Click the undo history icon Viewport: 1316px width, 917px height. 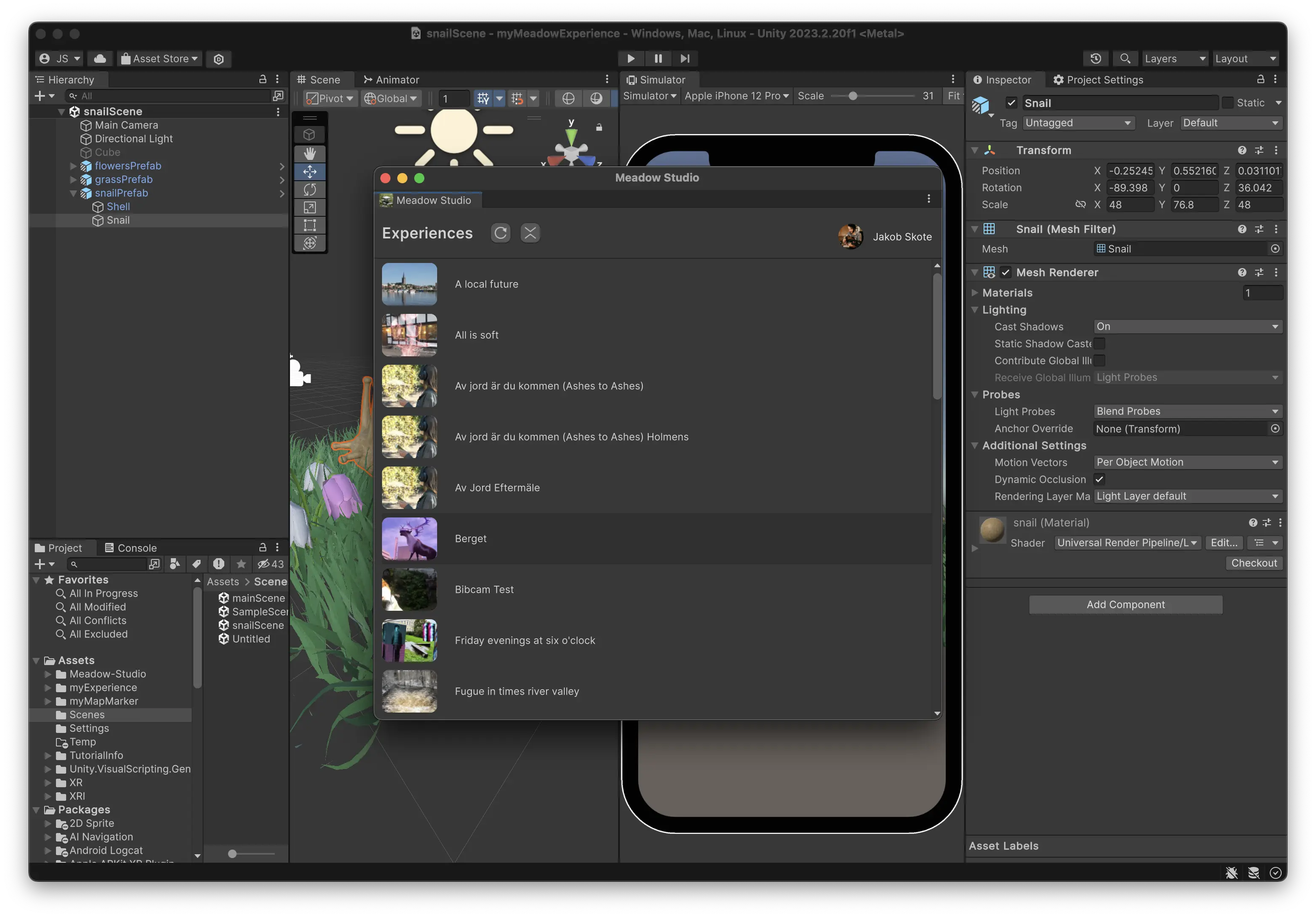click(1096, 59)
